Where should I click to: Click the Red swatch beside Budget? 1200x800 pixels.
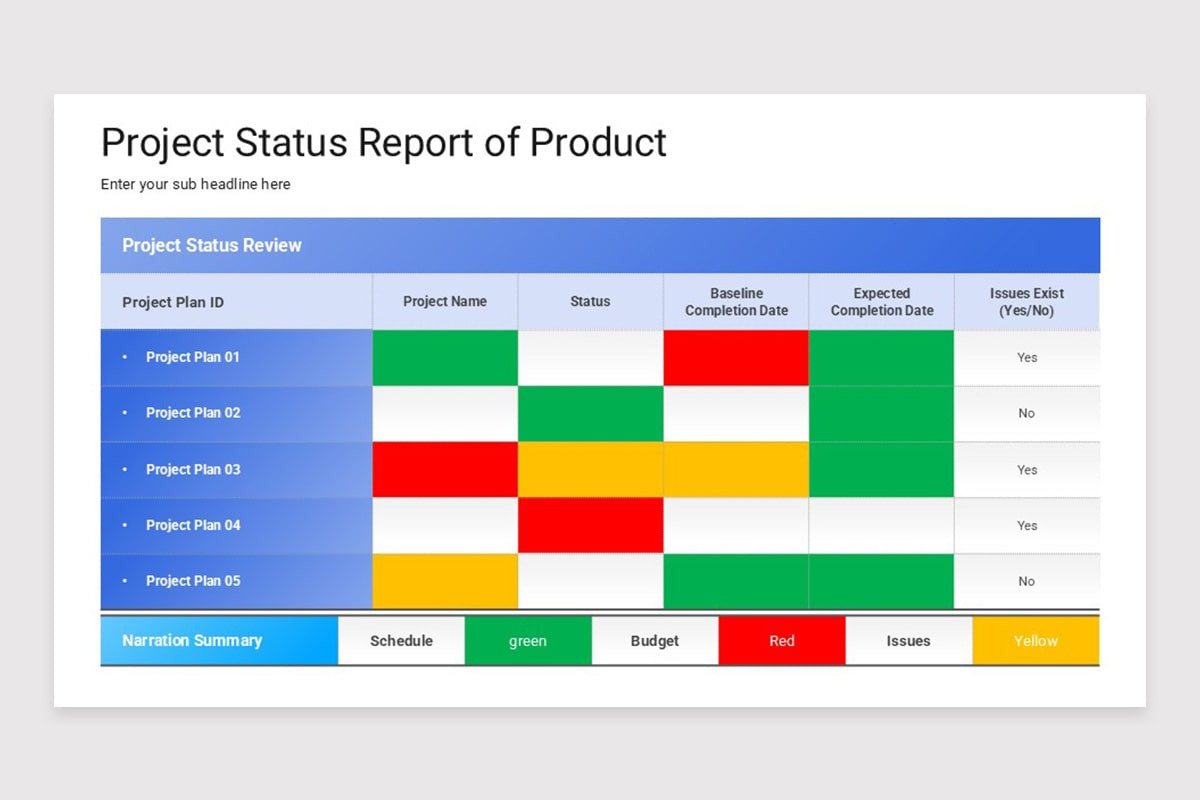coord(782,641)
